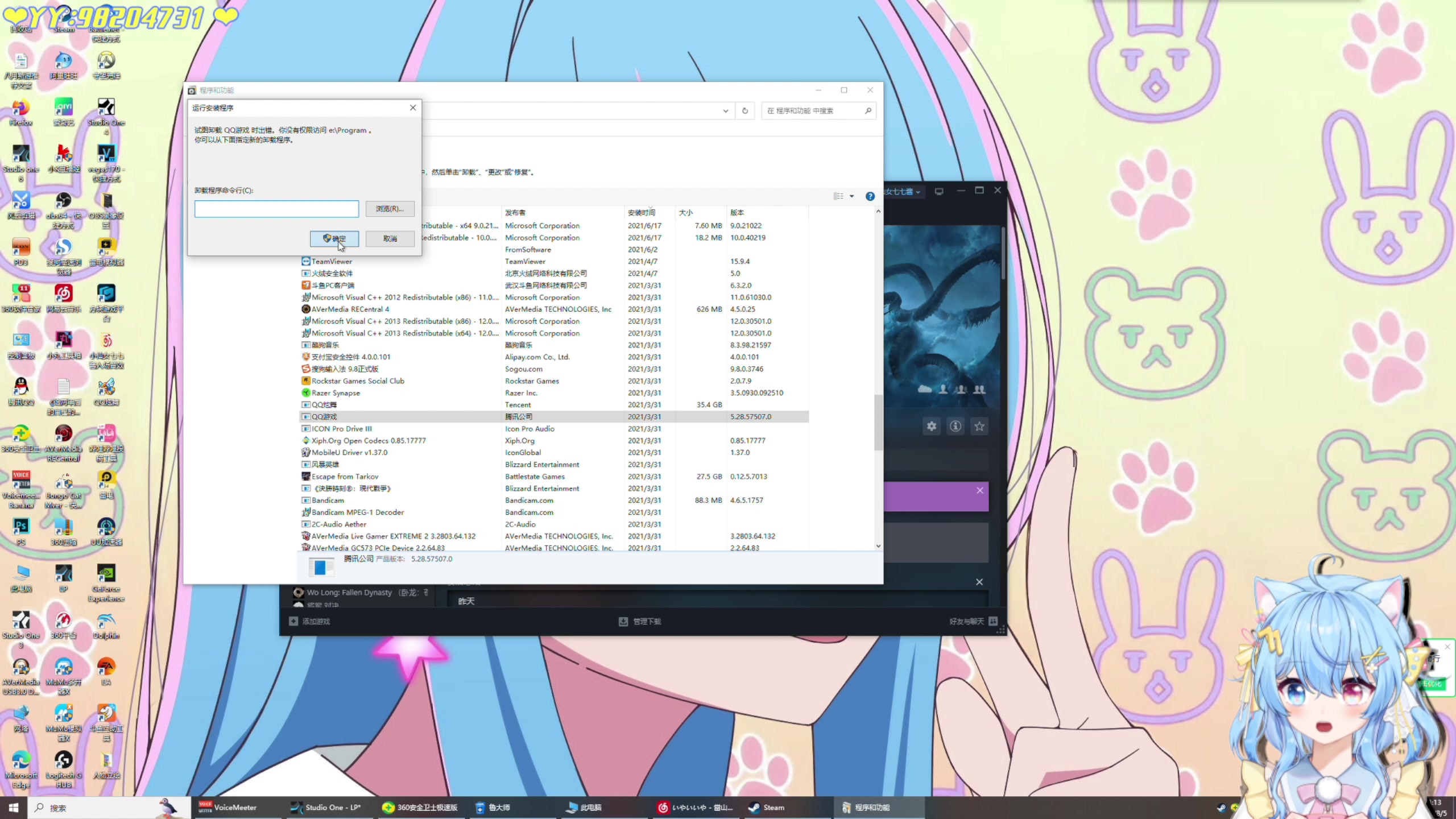The height and width of the screenshot is (819, 1456).
Task: Click 添加游戏 in Steam window
Action: coord(310,622)
